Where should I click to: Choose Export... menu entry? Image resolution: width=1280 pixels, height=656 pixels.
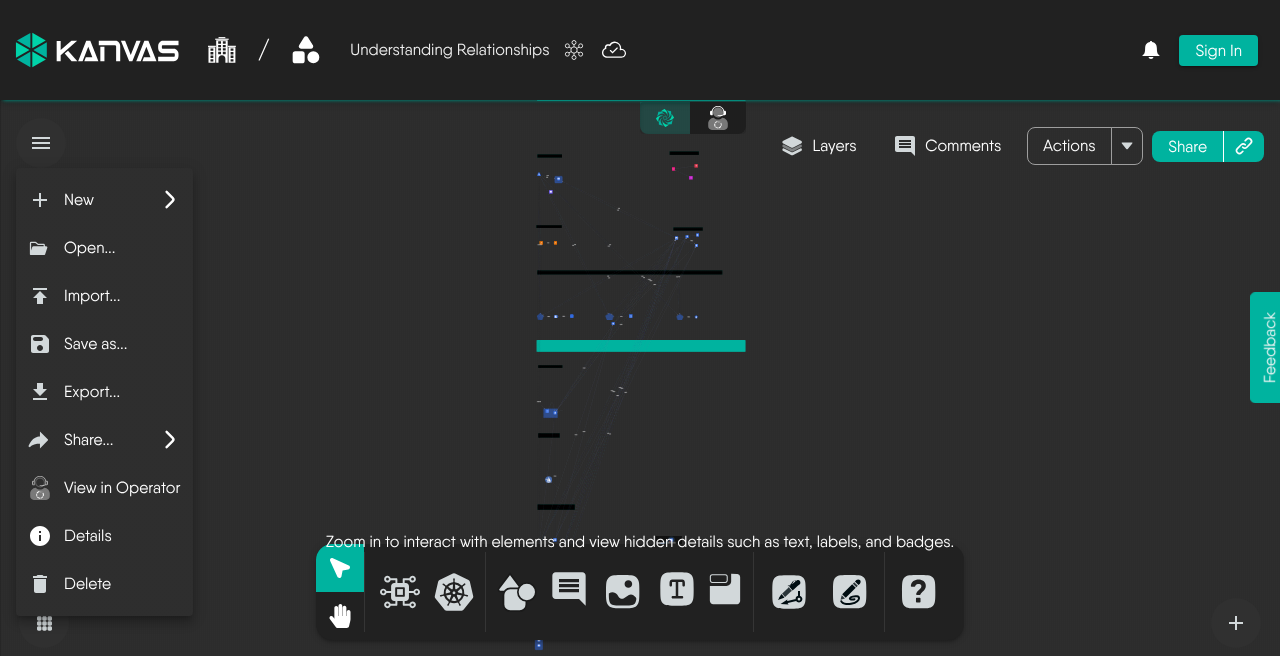tap(104, 392)
